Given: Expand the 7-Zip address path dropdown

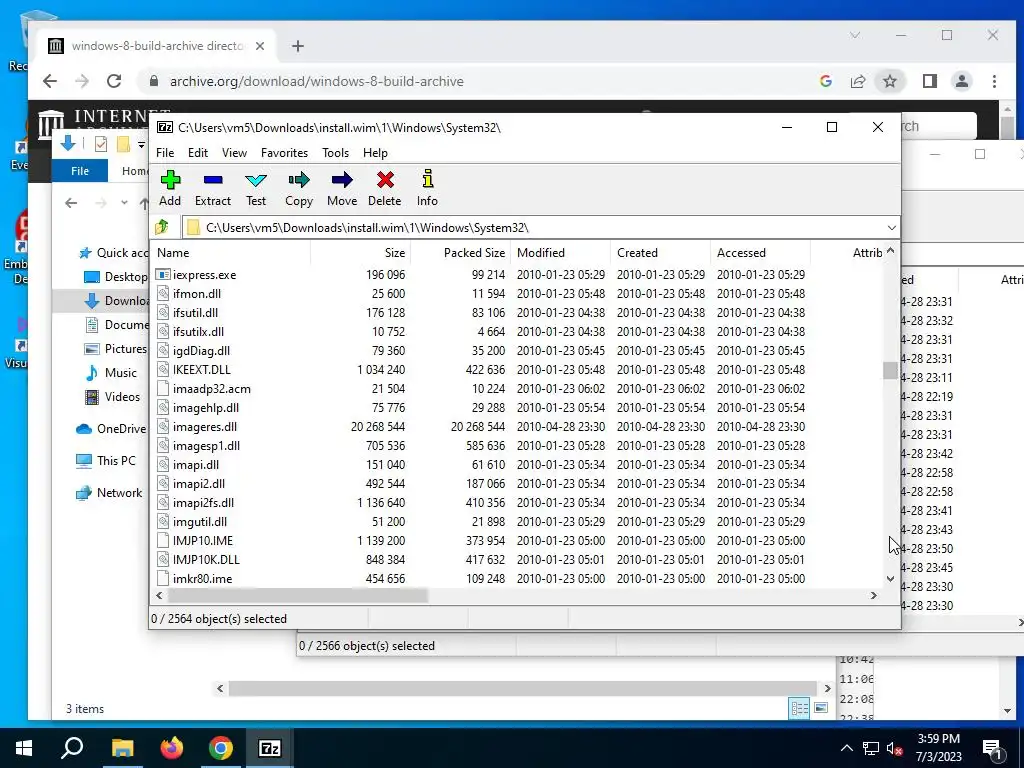Looking at the screenshot, I should point(891,227).
